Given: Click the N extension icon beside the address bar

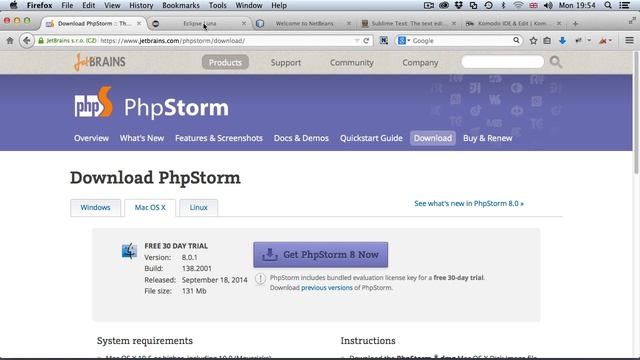Looking at the screenshot, I should [x=384, y=40].
